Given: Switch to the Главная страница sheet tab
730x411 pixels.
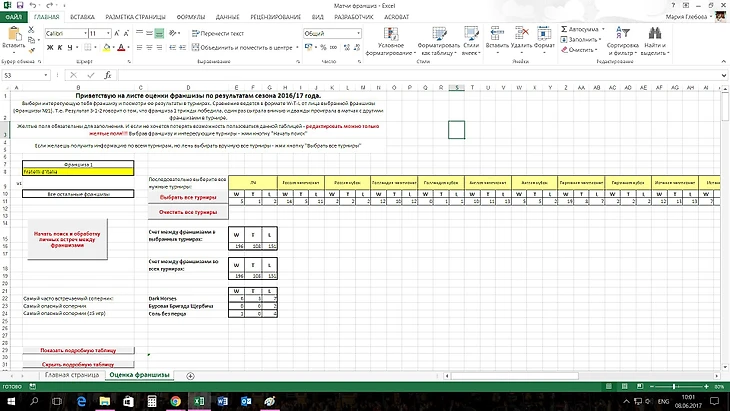Looking at the screenshot, I should coord(72,375).
